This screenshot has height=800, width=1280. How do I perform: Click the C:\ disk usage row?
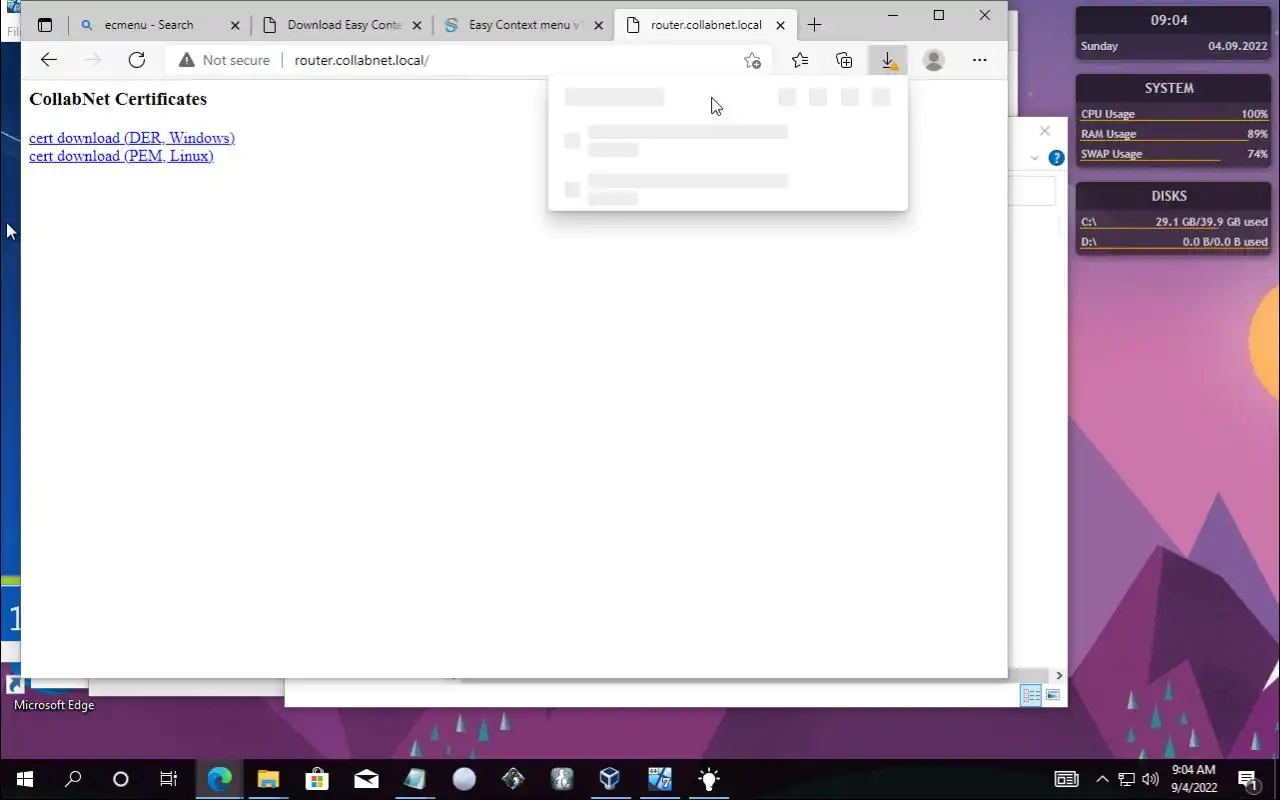(1174, 222)
